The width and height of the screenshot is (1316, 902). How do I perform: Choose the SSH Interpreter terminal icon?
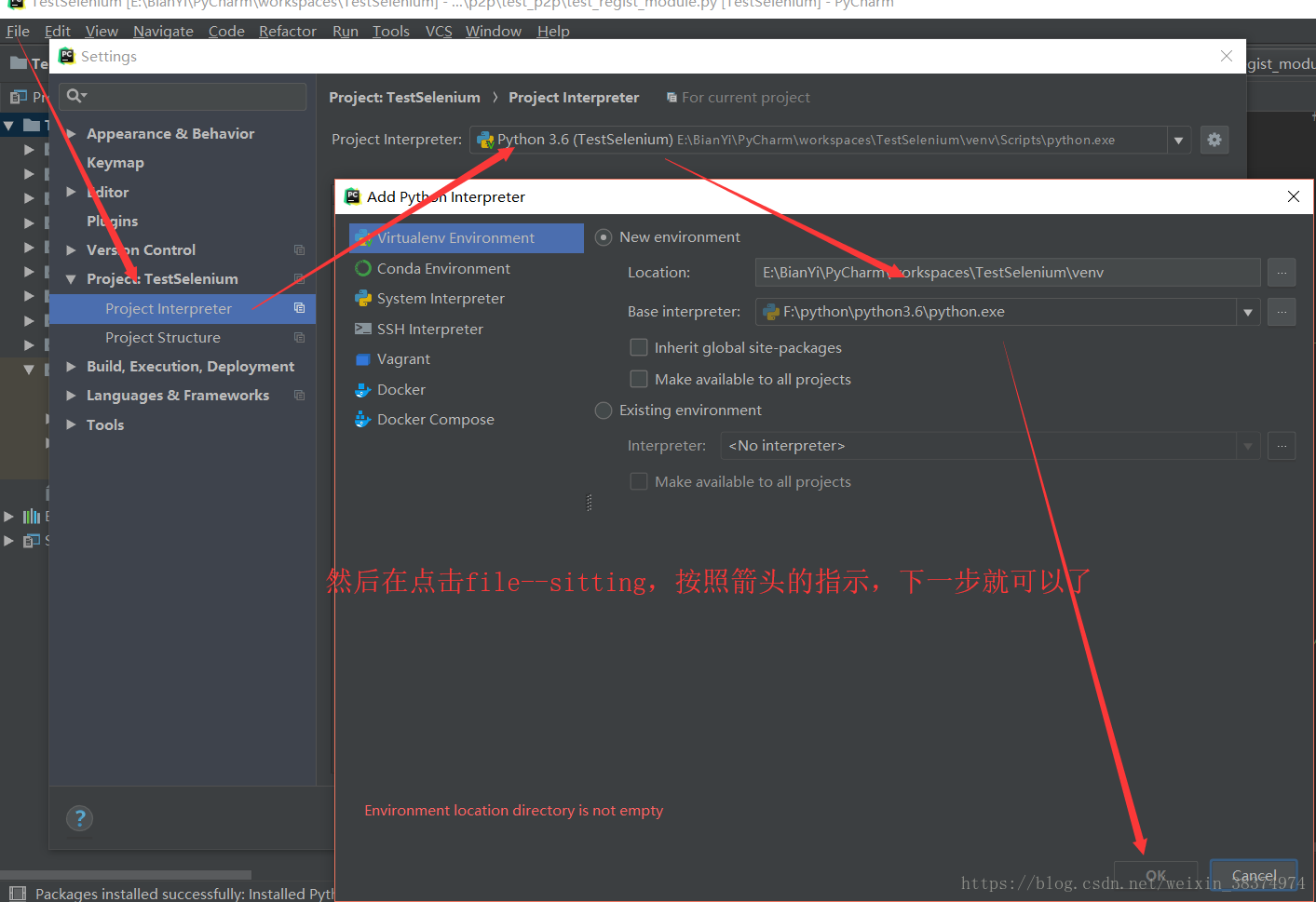(x=363, y=329)
